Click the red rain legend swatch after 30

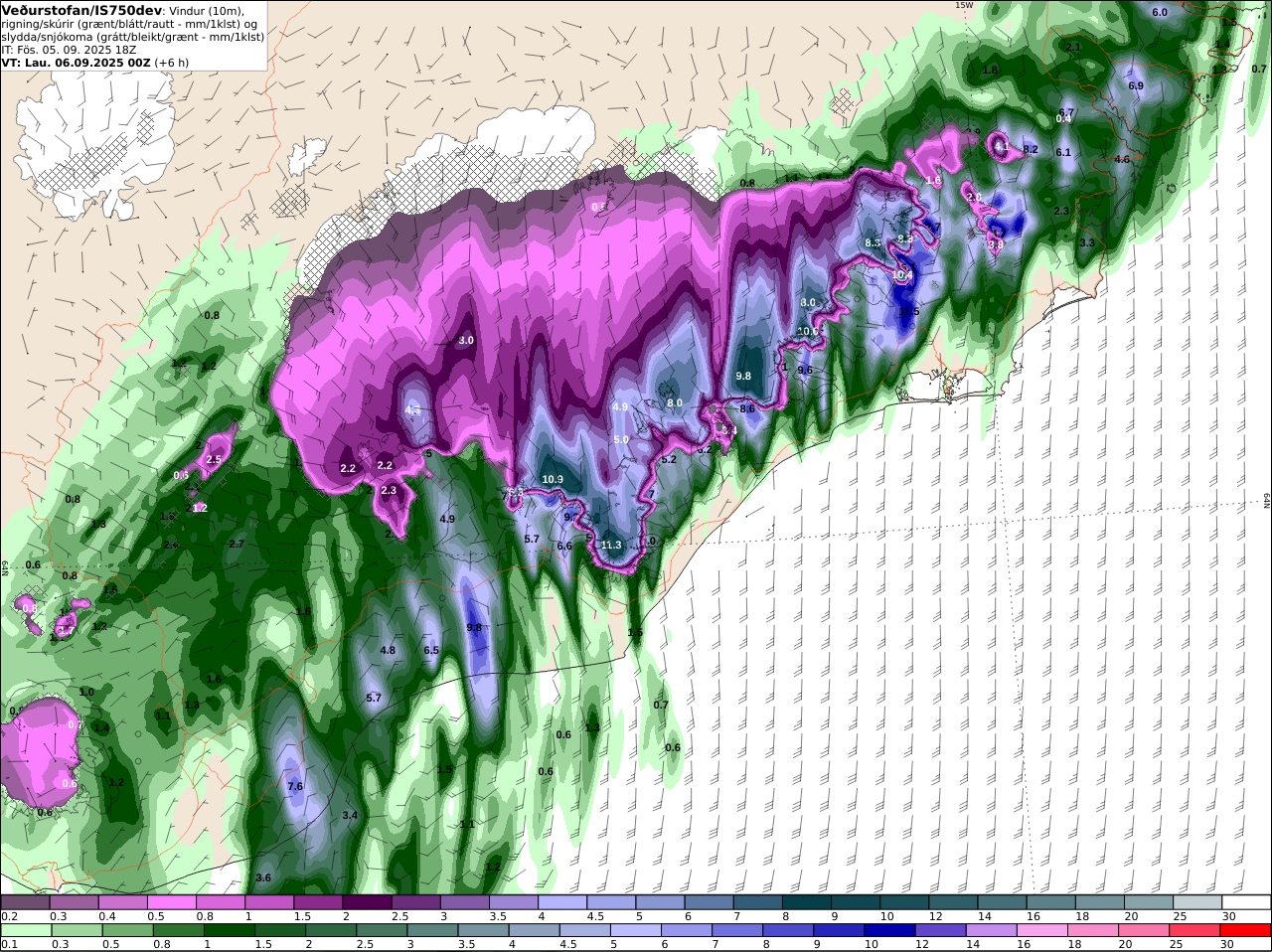tap(1246, 929)
